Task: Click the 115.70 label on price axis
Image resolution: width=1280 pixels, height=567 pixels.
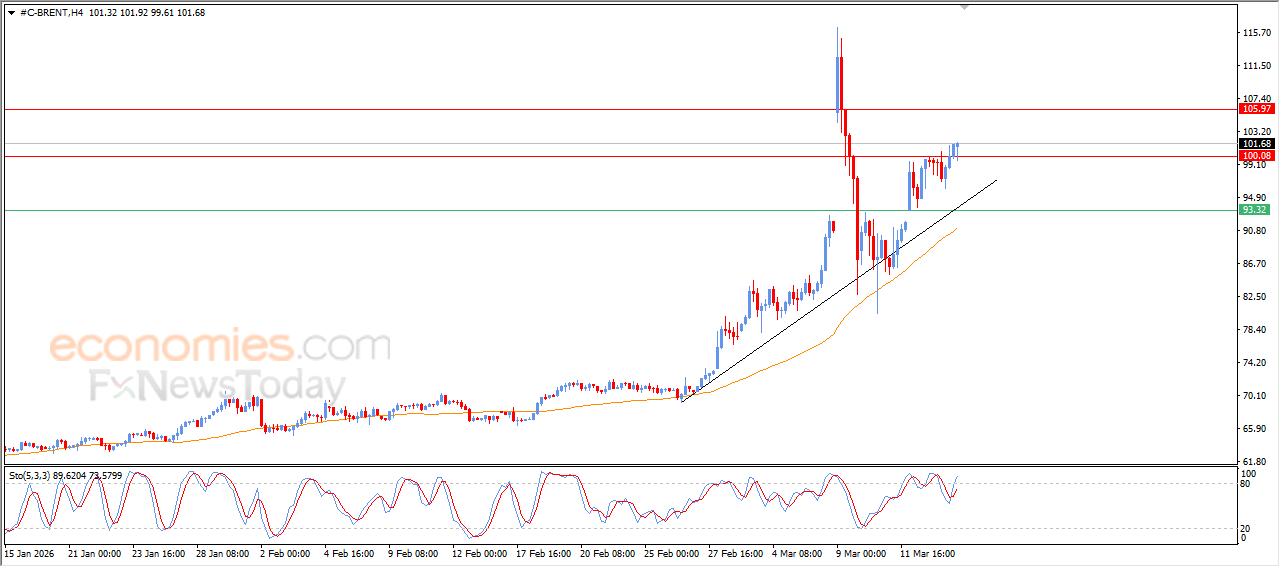Action: click(x=1255, y=33)
